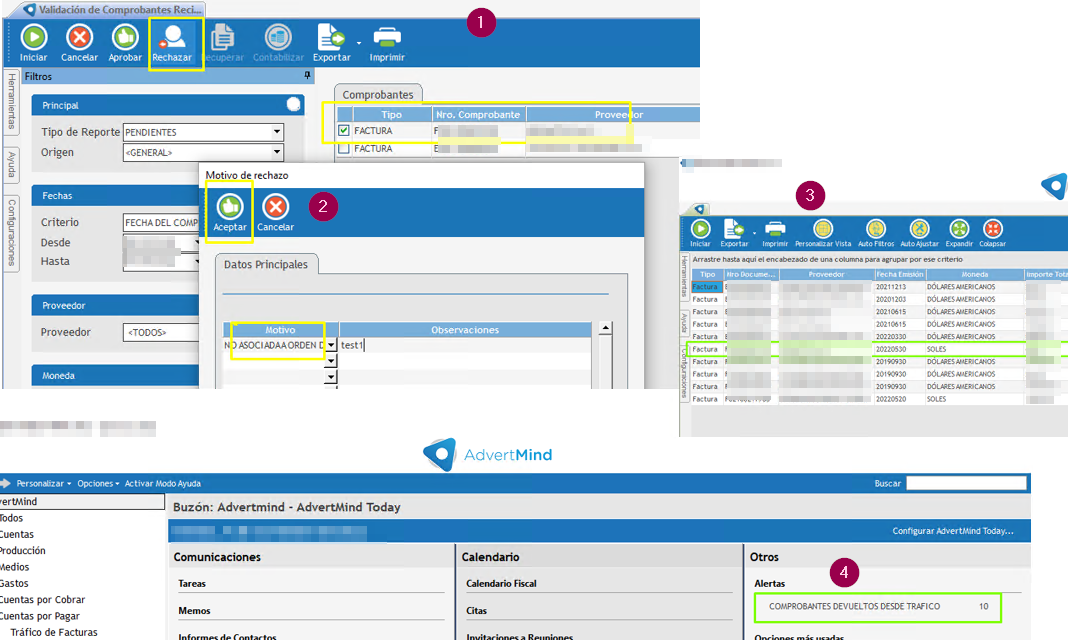Click Cancelar in the Validación toolbar
This screenshot has height=640, width=1068.
(79, 42)
